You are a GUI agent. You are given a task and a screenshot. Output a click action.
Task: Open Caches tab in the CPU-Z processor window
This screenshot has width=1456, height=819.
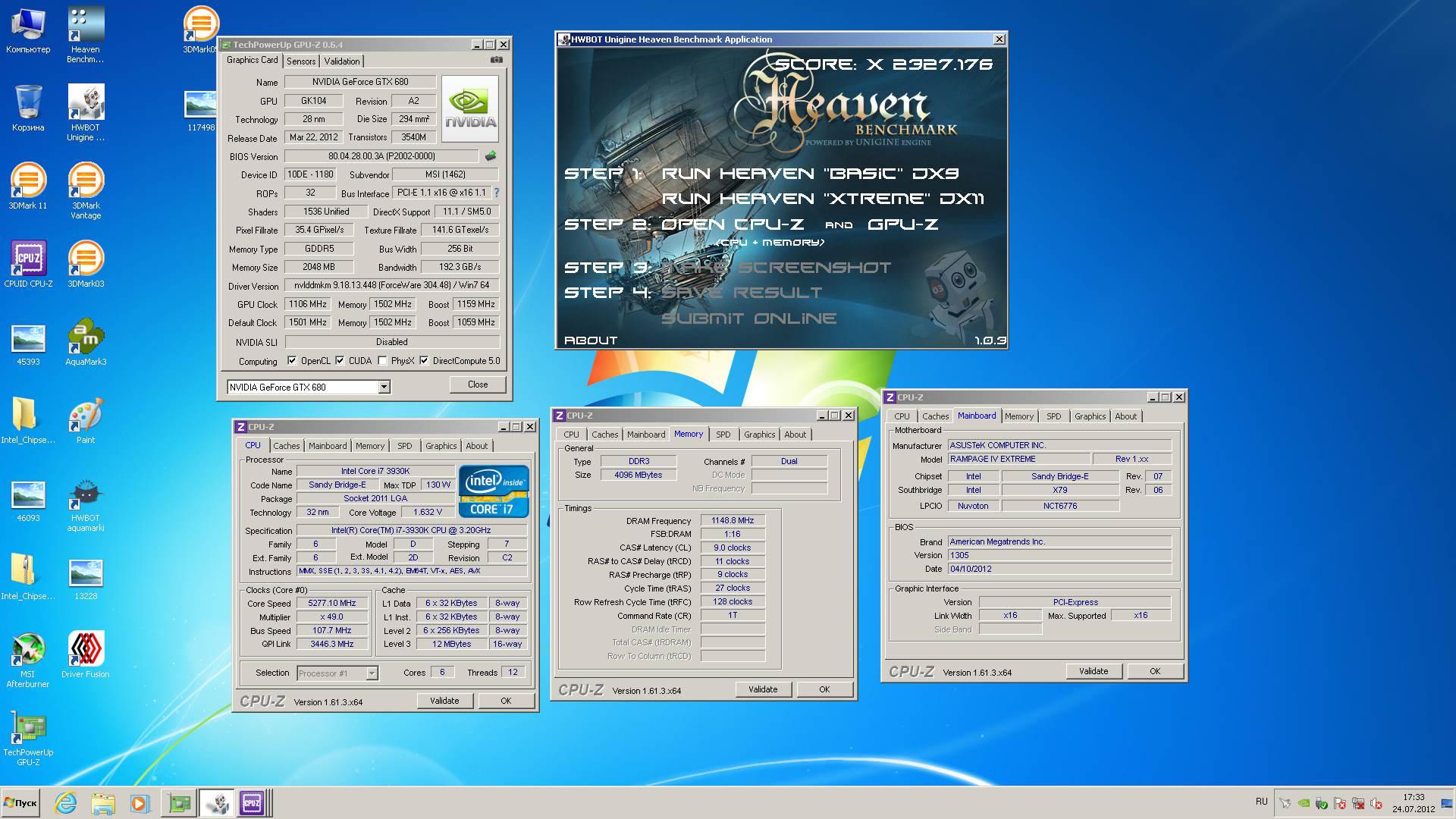tap(287, 446)
